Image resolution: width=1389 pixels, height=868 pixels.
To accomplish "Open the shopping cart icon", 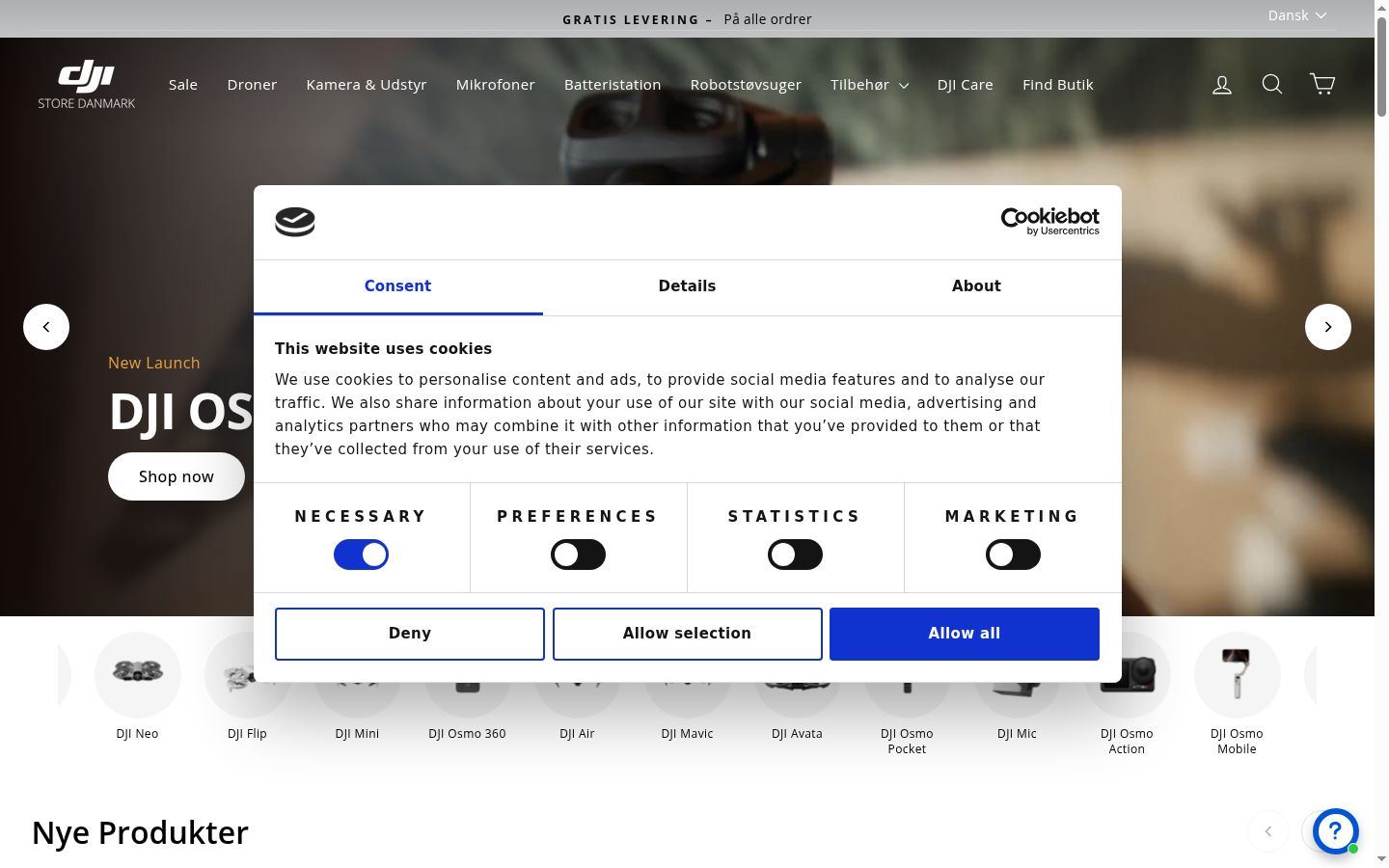I will [x=1322, y=85].
